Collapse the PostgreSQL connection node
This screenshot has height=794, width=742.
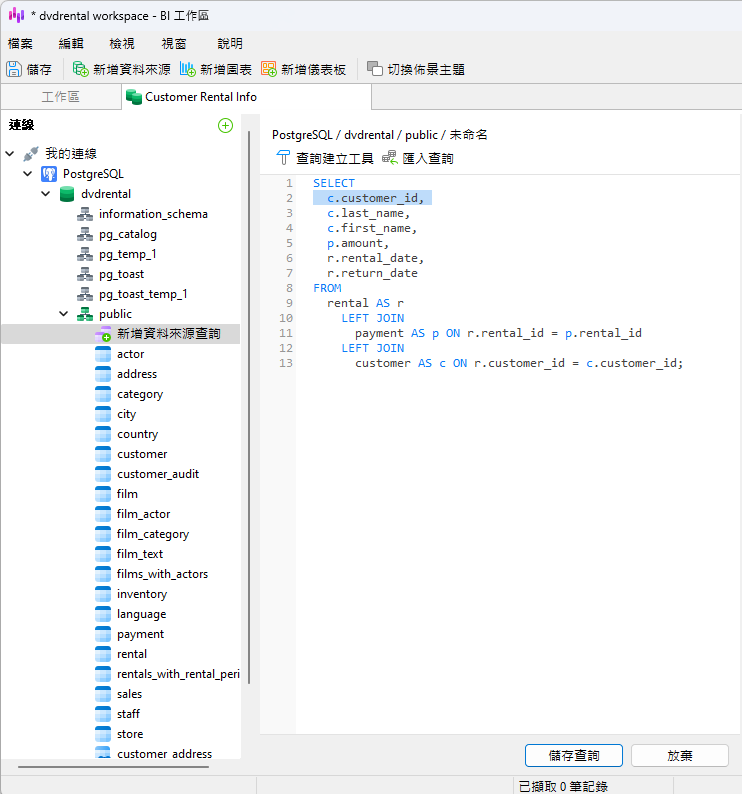28,174
